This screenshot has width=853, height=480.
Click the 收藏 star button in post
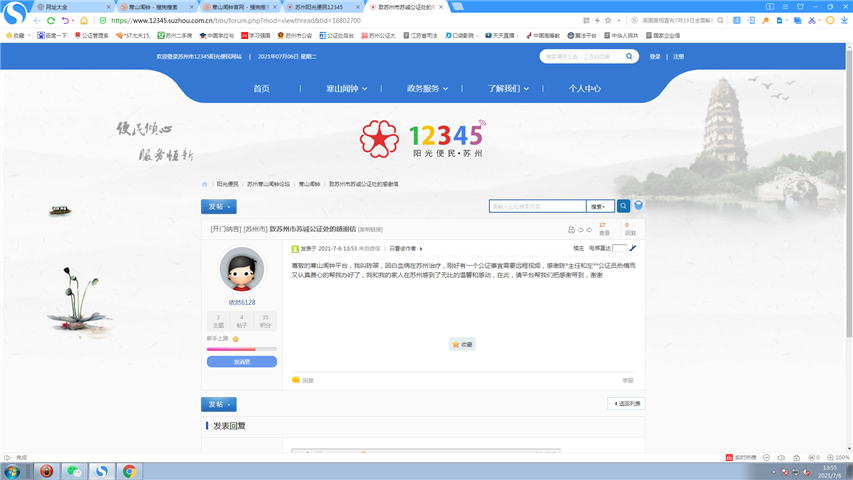click(x=462, y=344)
